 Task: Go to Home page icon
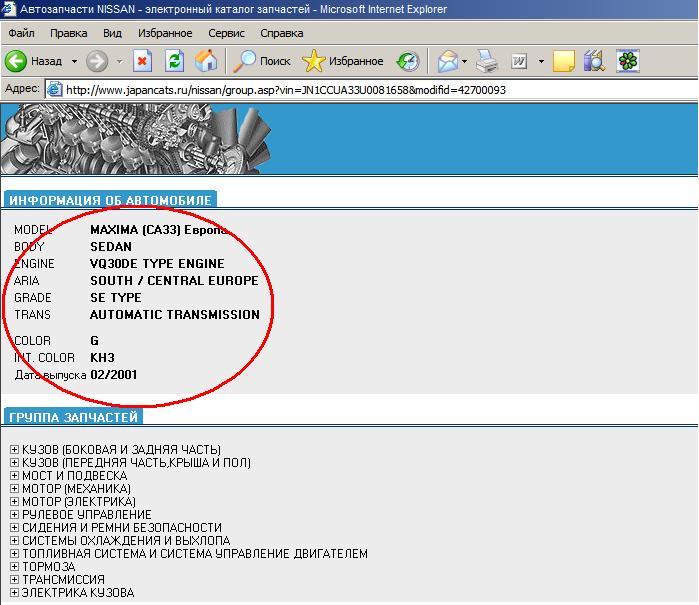[x=206, y=61]
